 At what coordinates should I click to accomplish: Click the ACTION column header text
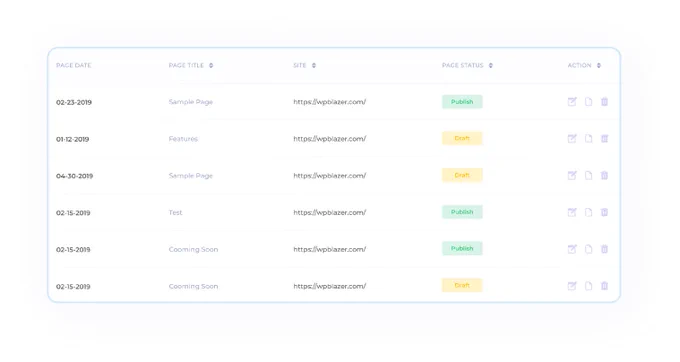click(579, 65)
